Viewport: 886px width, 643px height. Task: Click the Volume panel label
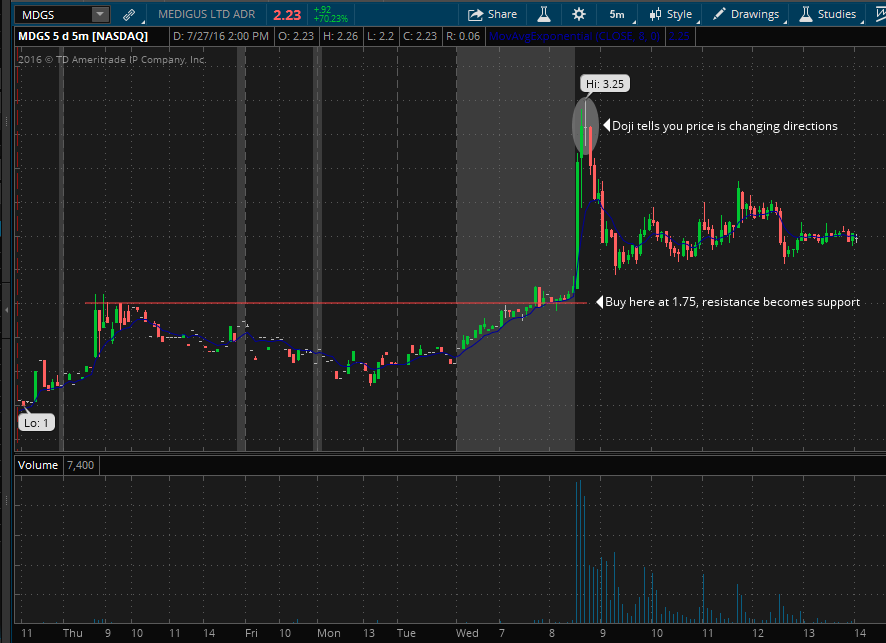click(x=38, y=465)
